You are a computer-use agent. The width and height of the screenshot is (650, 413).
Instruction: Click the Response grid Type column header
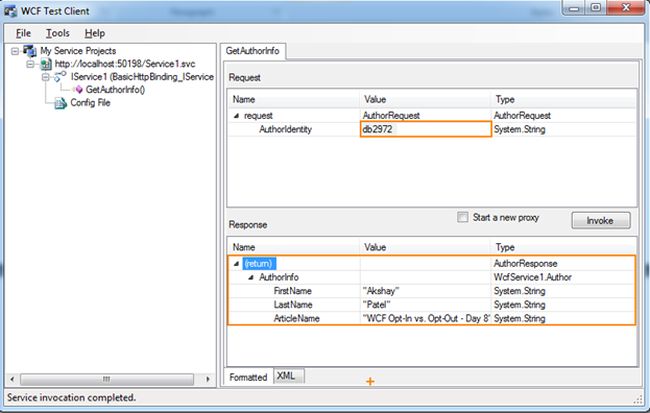564,248
